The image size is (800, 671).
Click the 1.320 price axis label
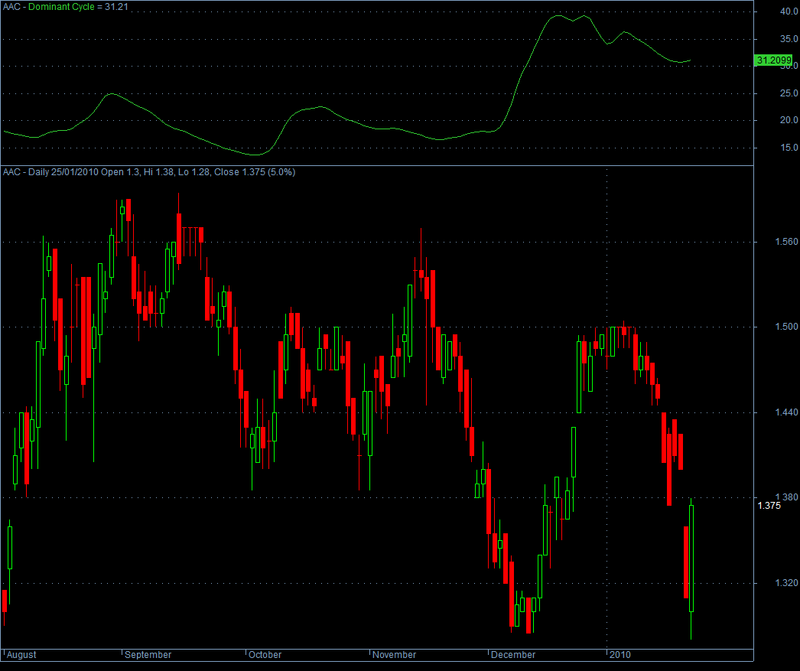click(x=786, y=583)
